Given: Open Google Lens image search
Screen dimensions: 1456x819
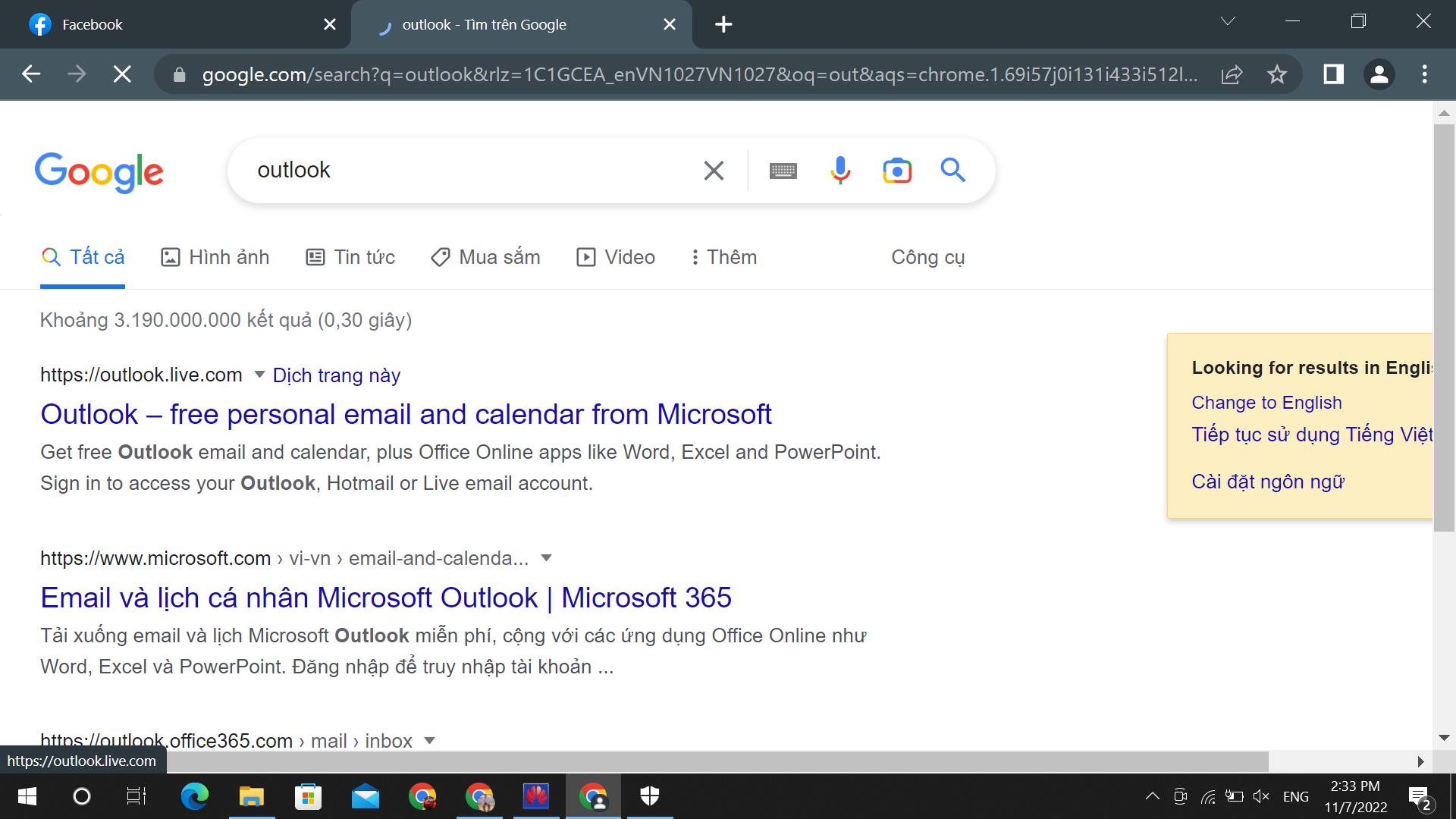Looking at the screenshot, I should click(896, 170).
